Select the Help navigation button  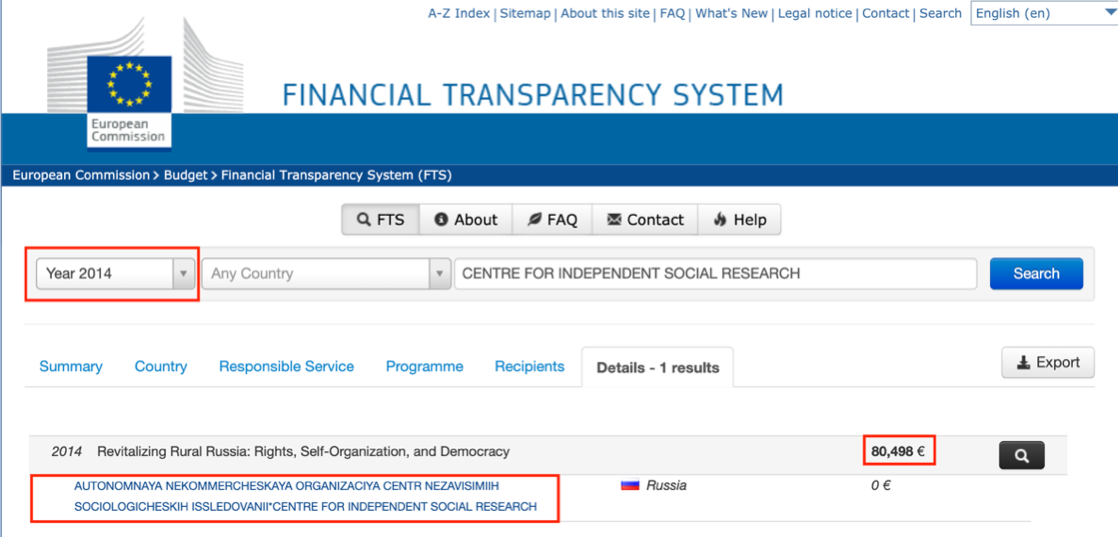(739, 220)
